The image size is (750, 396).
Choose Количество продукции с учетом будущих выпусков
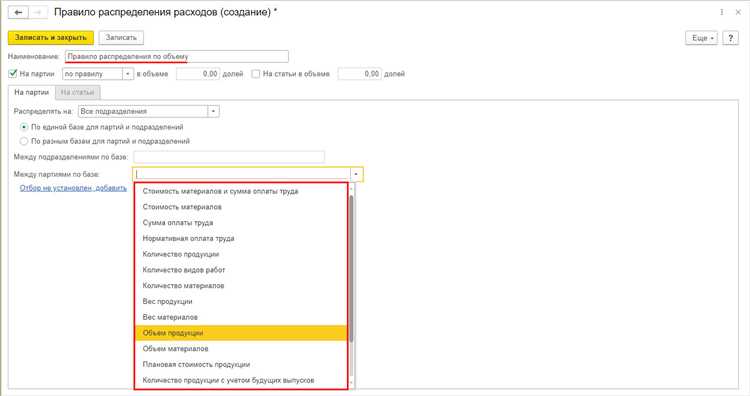(241, 380)
